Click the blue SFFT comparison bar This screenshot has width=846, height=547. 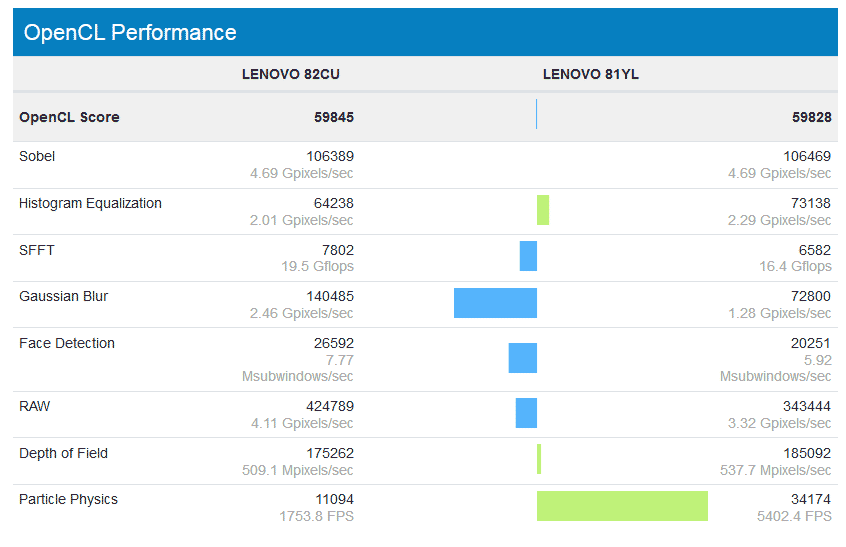click(528, 256)
